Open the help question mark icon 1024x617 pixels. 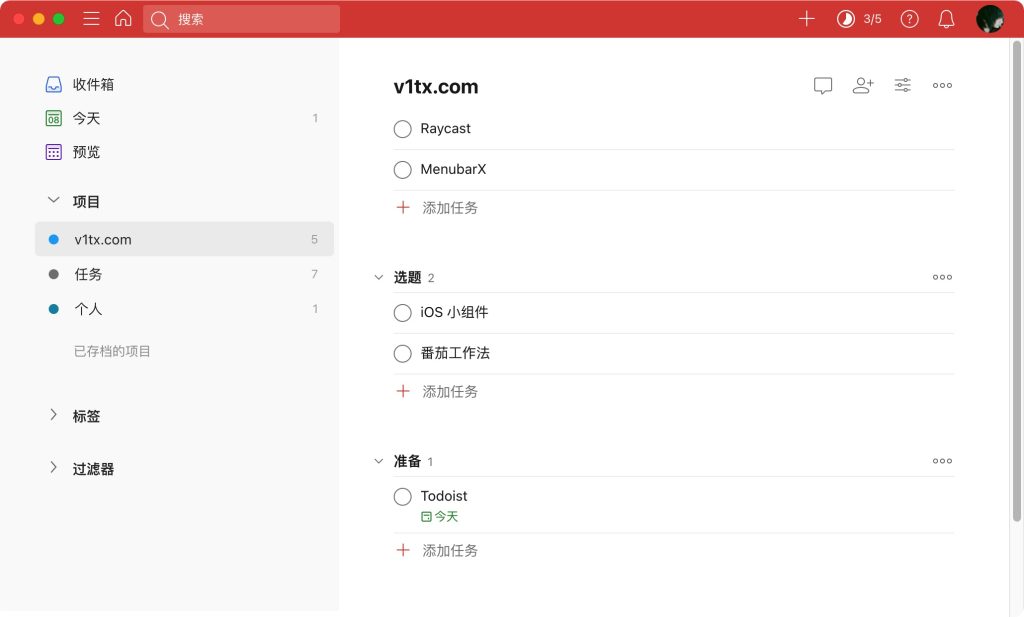pyautogui.click(x=909, y=19)
